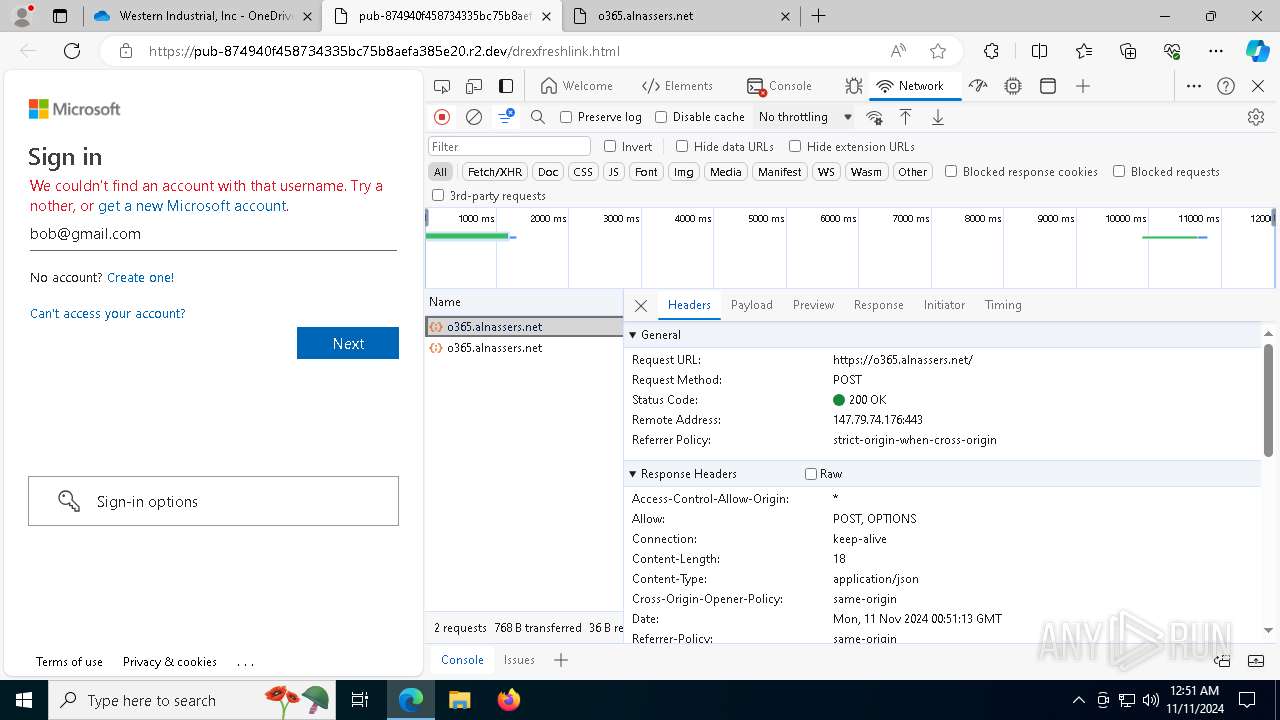This screenshot has height=720, width=1280.
Task: Open the Timing tab
Action: 1003,305
